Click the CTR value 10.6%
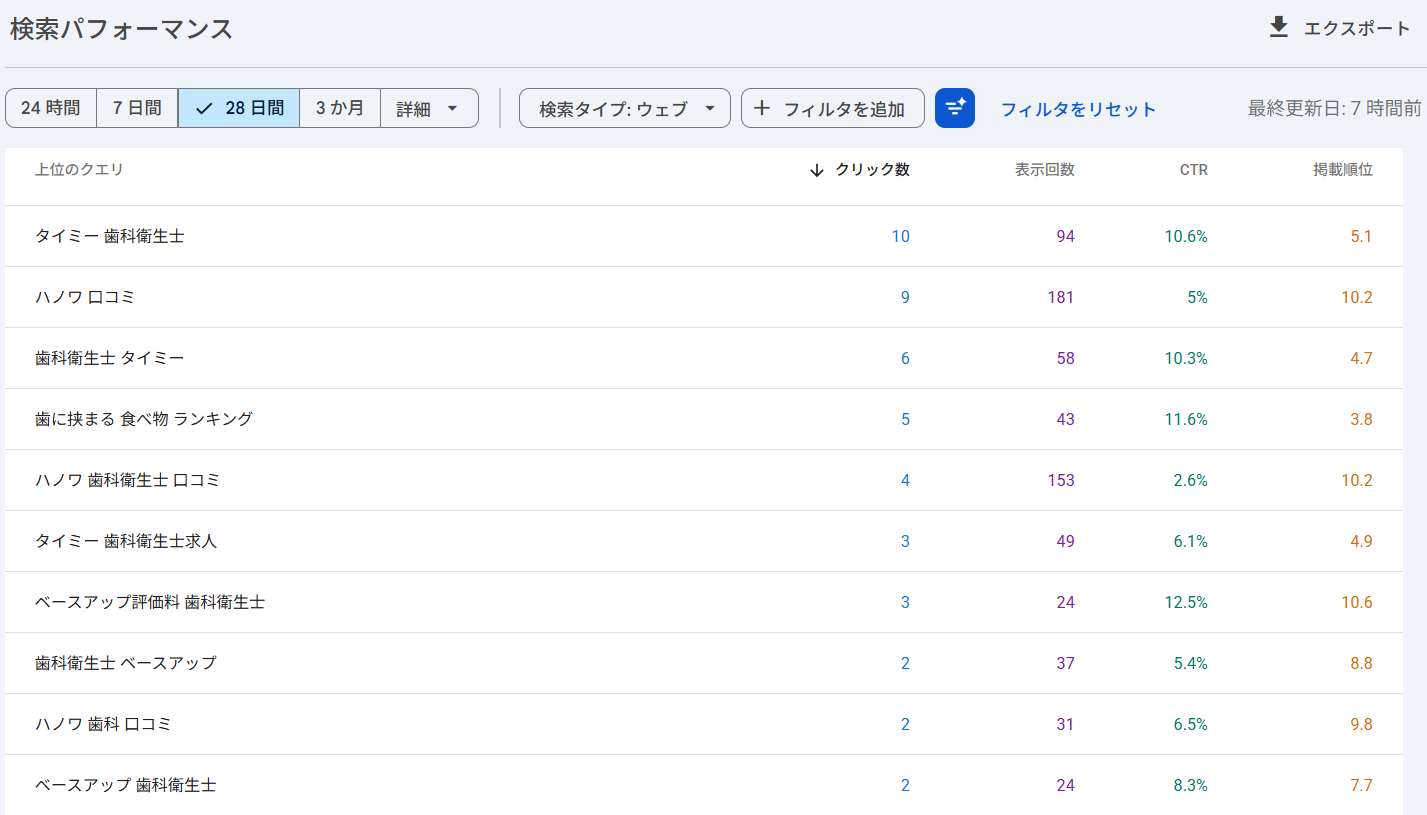The image size is (1427, 815). [x=1186, y=236]
